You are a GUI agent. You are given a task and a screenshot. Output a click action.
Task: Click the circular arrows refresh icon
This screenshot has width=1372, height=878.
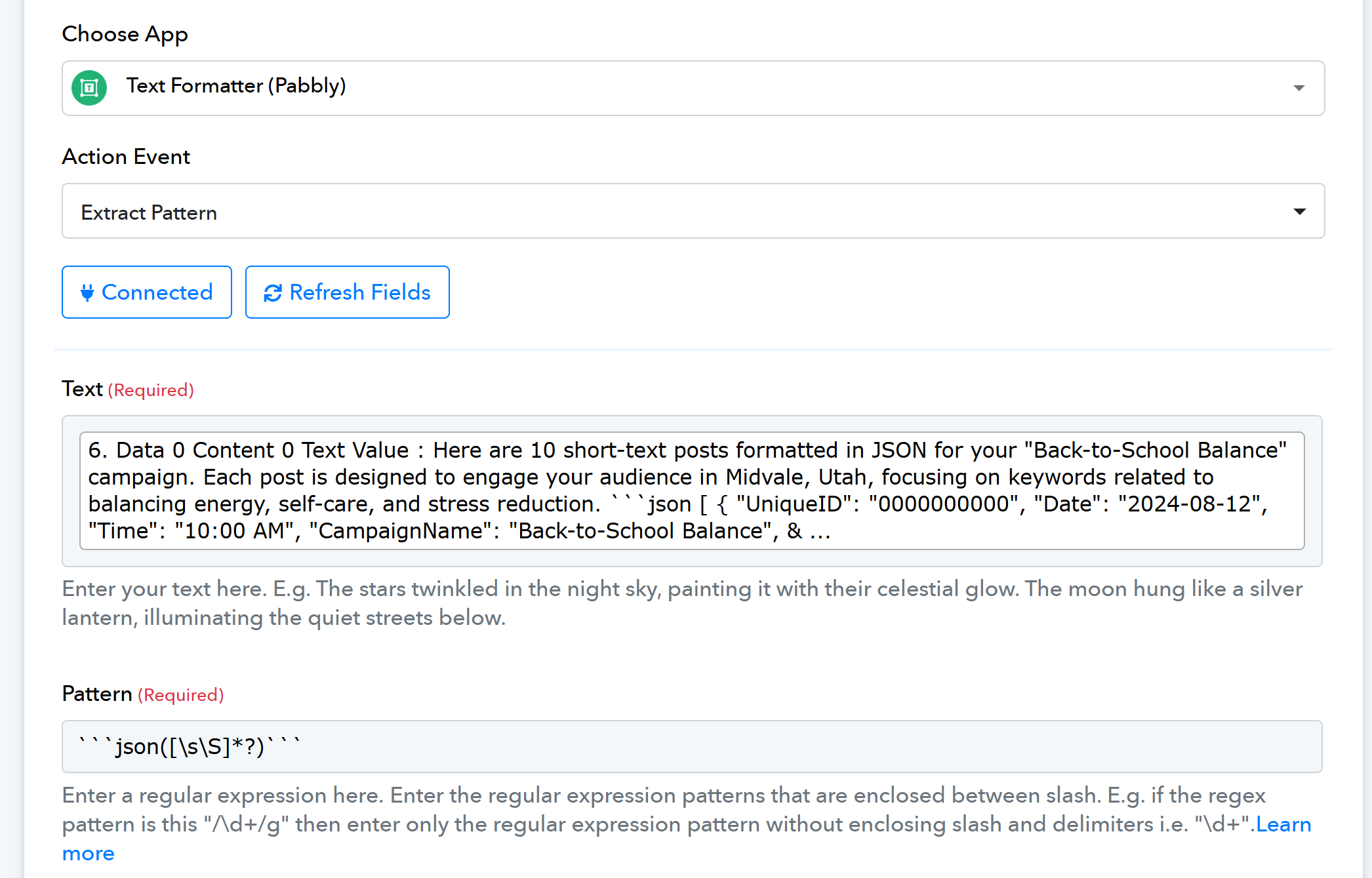(x=273, y=293)
